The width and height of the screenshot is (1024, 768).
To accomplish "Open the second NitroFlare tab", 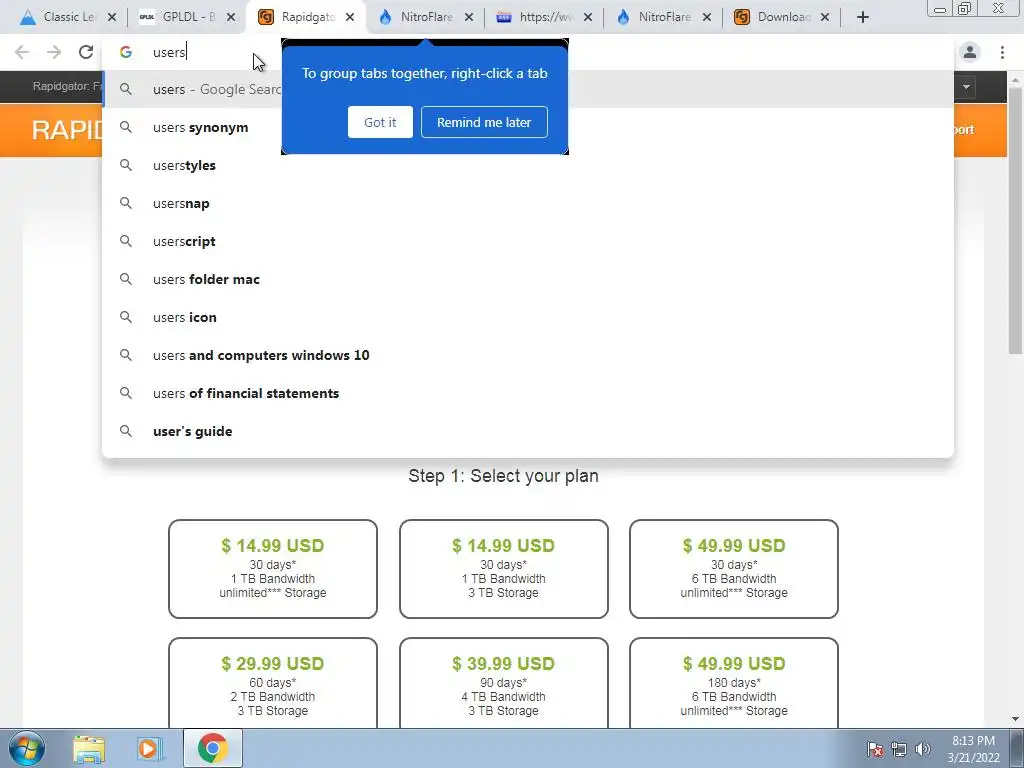I will point(662,17).
